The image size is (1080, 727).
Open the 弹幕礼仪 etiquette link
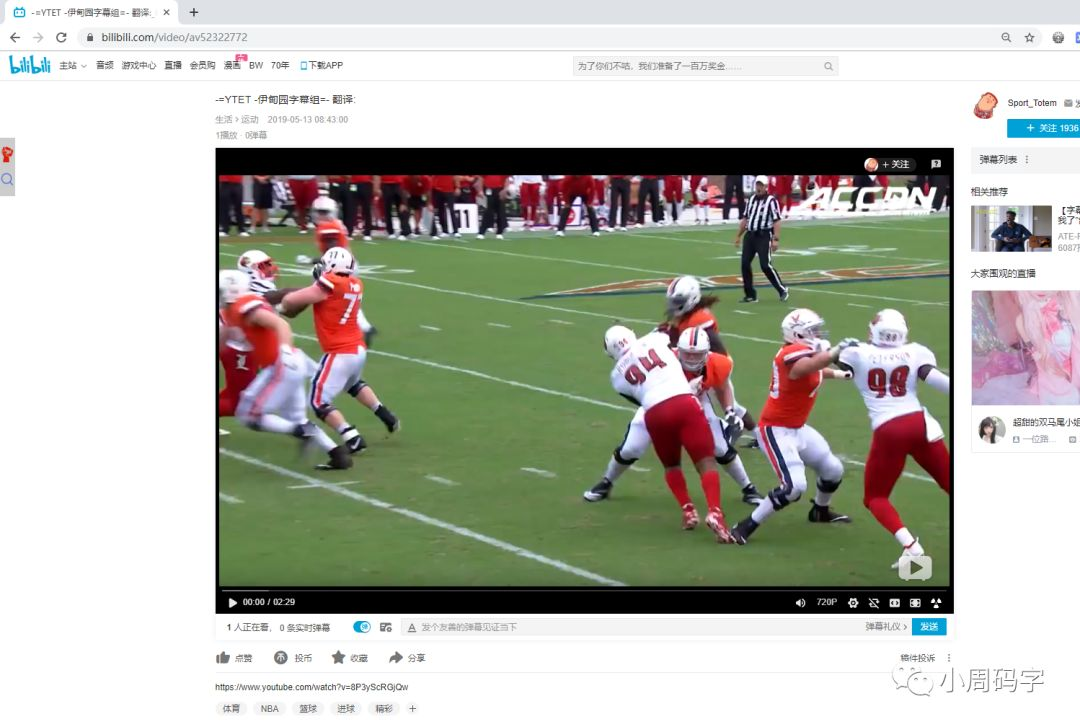click(x=886, y=626)
